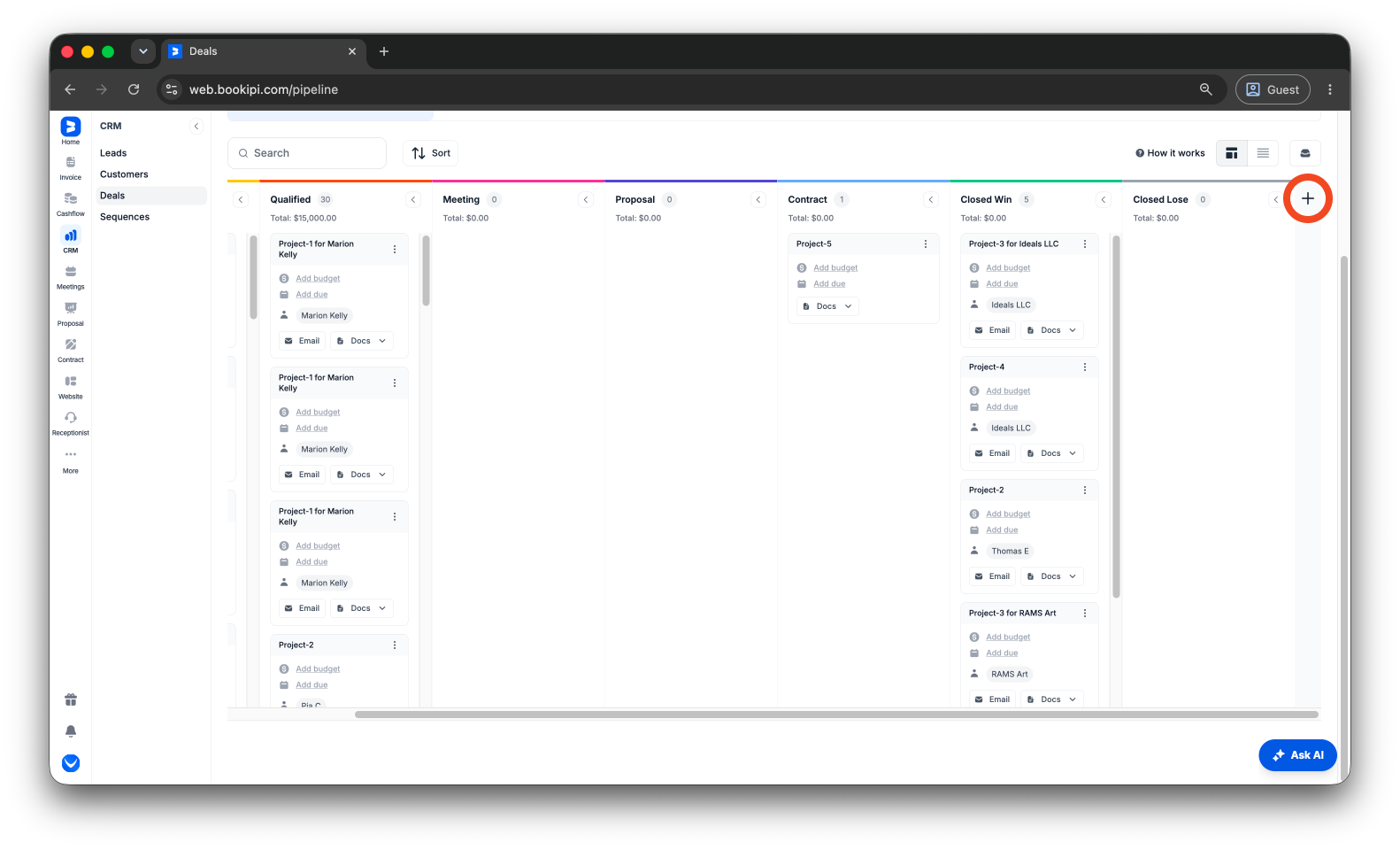This screenshot has width=1400, height=850.
Task: Click the Thomas E contact chip
Action: click(x=1010, y=552)
